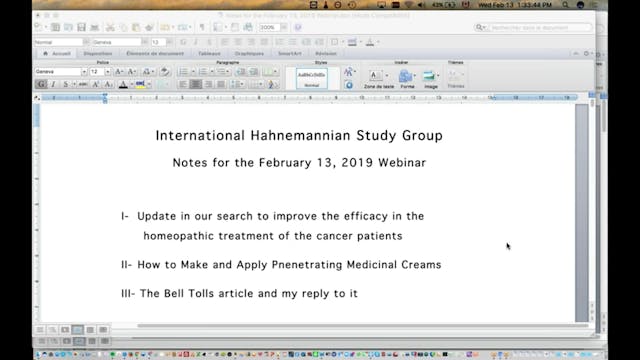Click the Image insert button

click(x=431, y=79)
